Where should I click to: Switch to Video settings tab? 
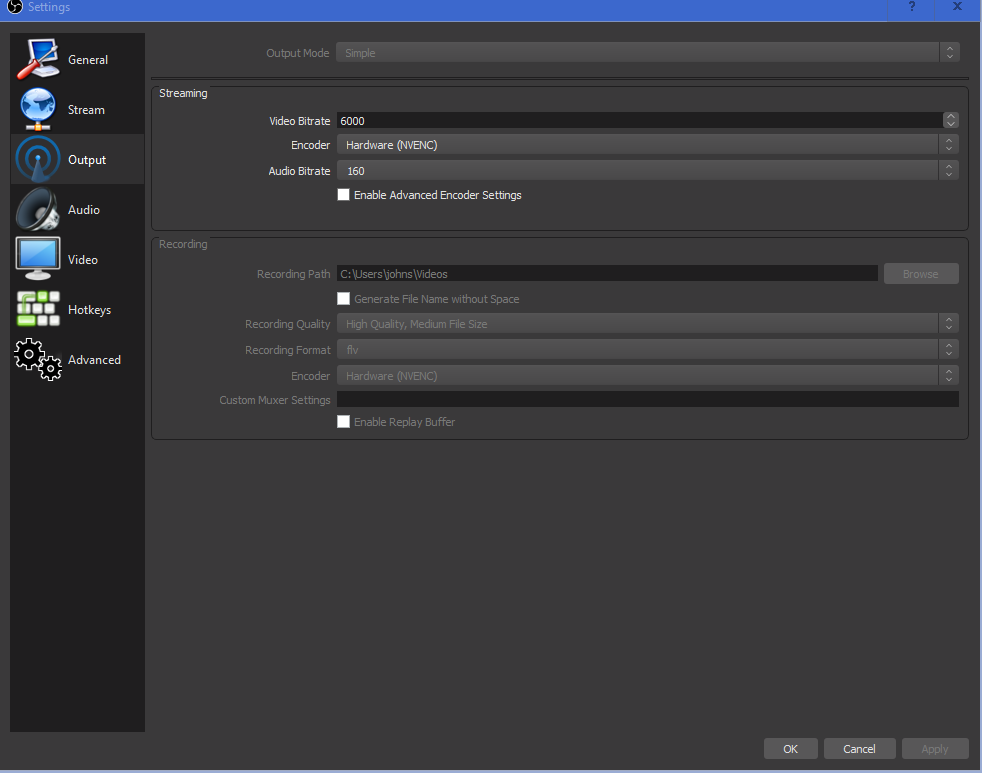pos(78,259)
